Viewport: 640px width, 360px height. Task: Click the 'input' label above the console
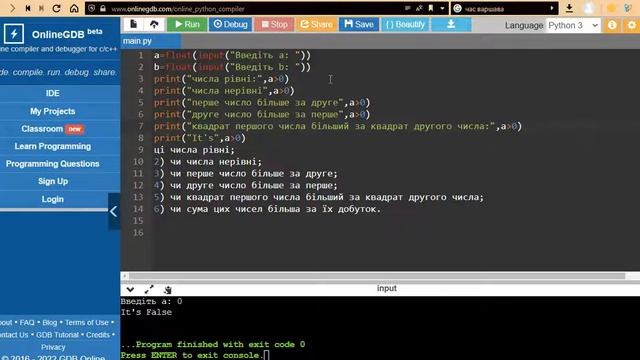[x=387, y=289]
